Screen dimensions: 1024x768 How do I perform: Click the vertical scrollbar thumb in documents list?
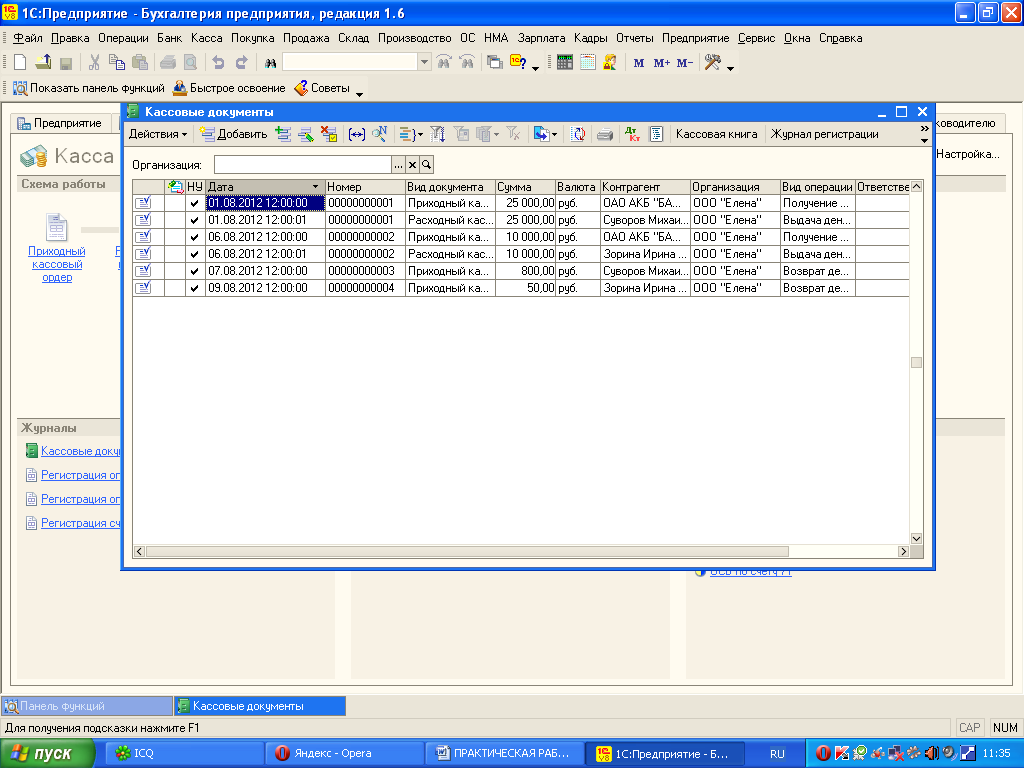click(x=916, y=362)
